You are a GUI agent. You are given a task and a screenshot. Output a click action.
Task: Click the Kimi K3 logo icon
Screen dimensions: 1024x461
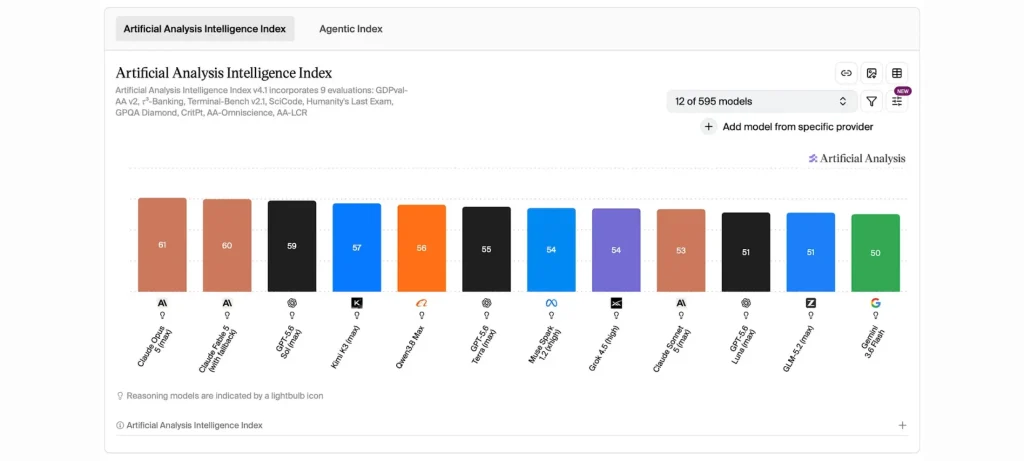[x=357, y=303]
